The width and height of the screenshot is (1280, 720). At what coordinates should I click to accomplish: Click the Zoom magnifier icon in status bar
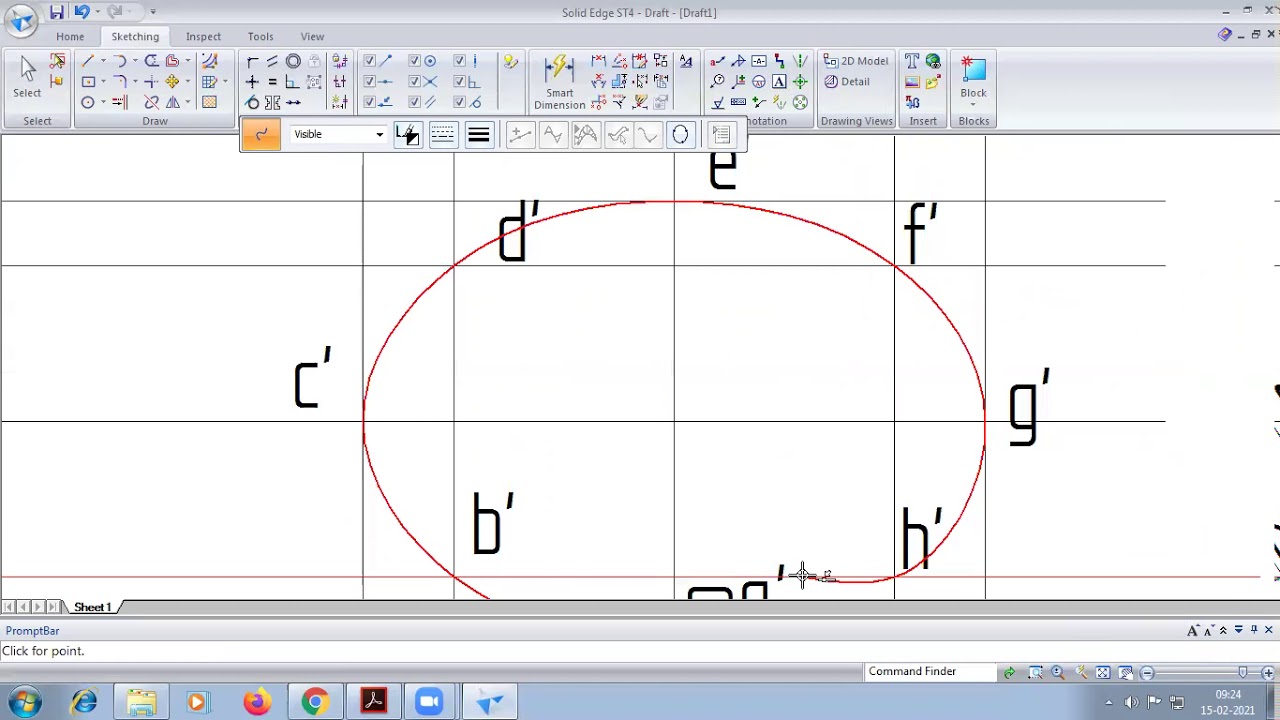tap(1058, 672)
